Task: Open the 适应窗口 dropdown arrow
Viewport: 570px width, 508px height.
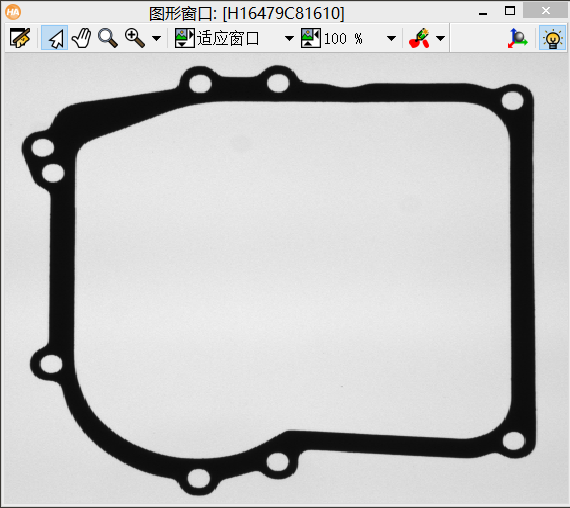Action: 289,38
